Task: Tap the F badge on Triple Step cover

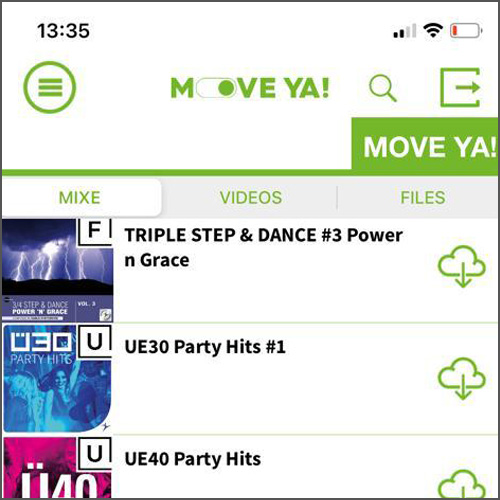Action: pyautogui.click(x=95, y=232)
